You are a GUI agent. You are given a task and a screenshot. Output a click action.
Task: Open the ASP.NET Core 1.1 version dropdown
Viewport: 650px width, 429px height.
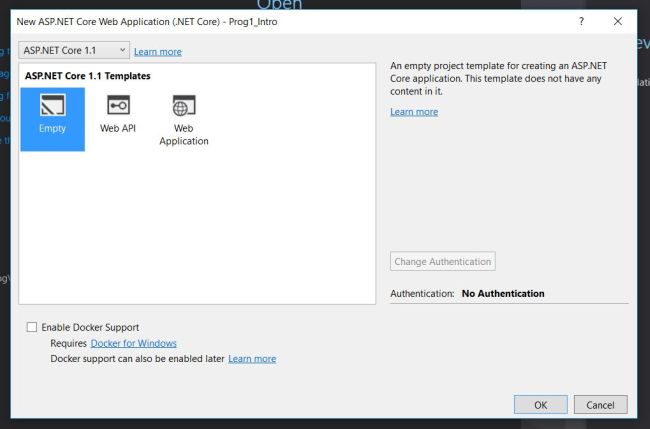pyautogui.click(x=74, y=50)
